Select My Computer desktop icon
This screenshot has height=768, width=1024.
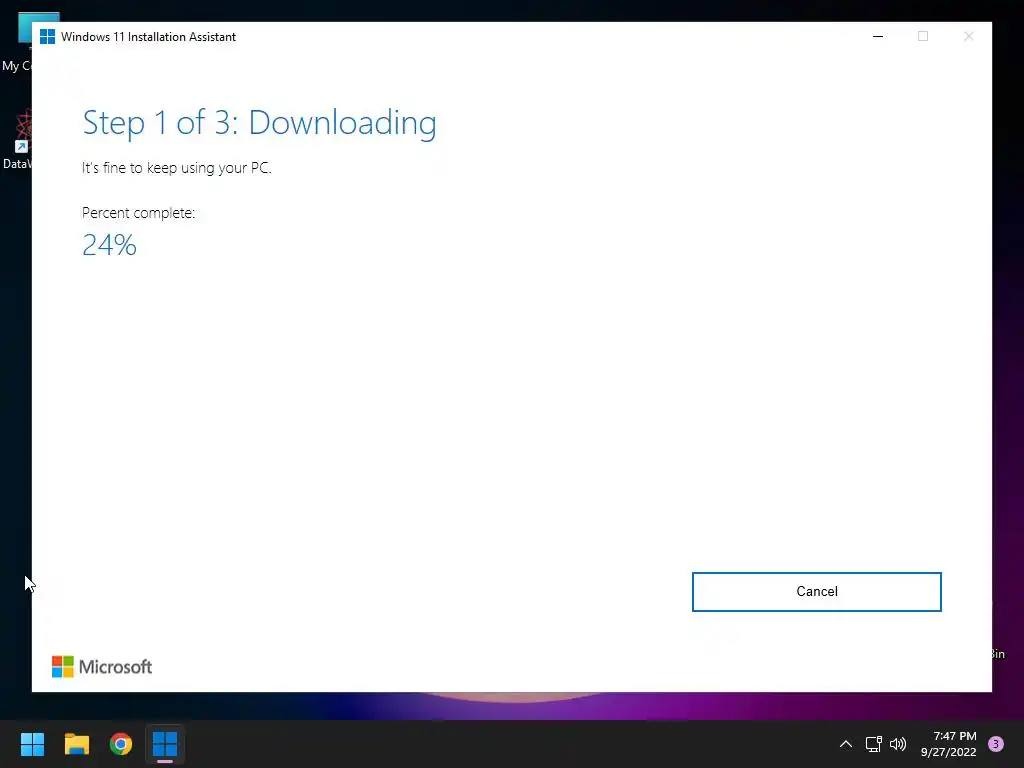[17, 42]
